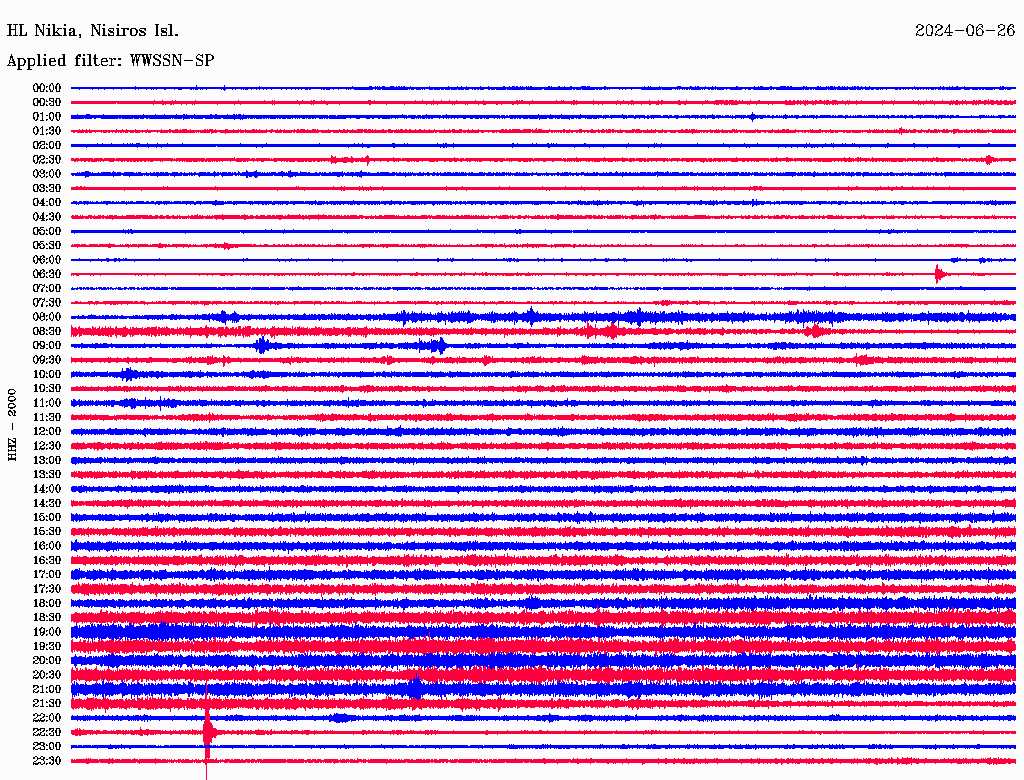Select the 13:00 time label
Screen dimensions: 1024x780
(47, 460)
